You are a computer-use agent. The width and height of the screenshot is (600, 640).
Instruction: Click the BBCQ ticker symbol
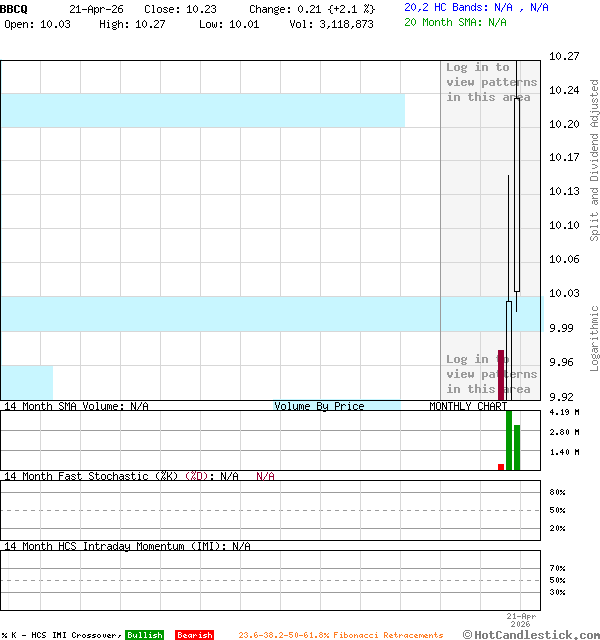point(14,8)
